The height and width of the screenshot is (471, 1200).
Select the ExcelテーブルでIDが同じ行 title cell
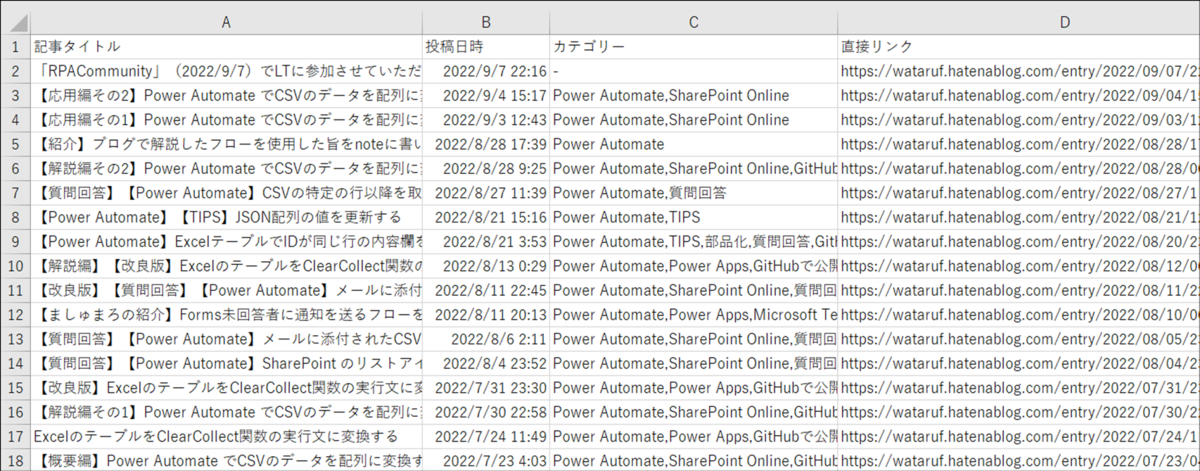click(226, 241)
